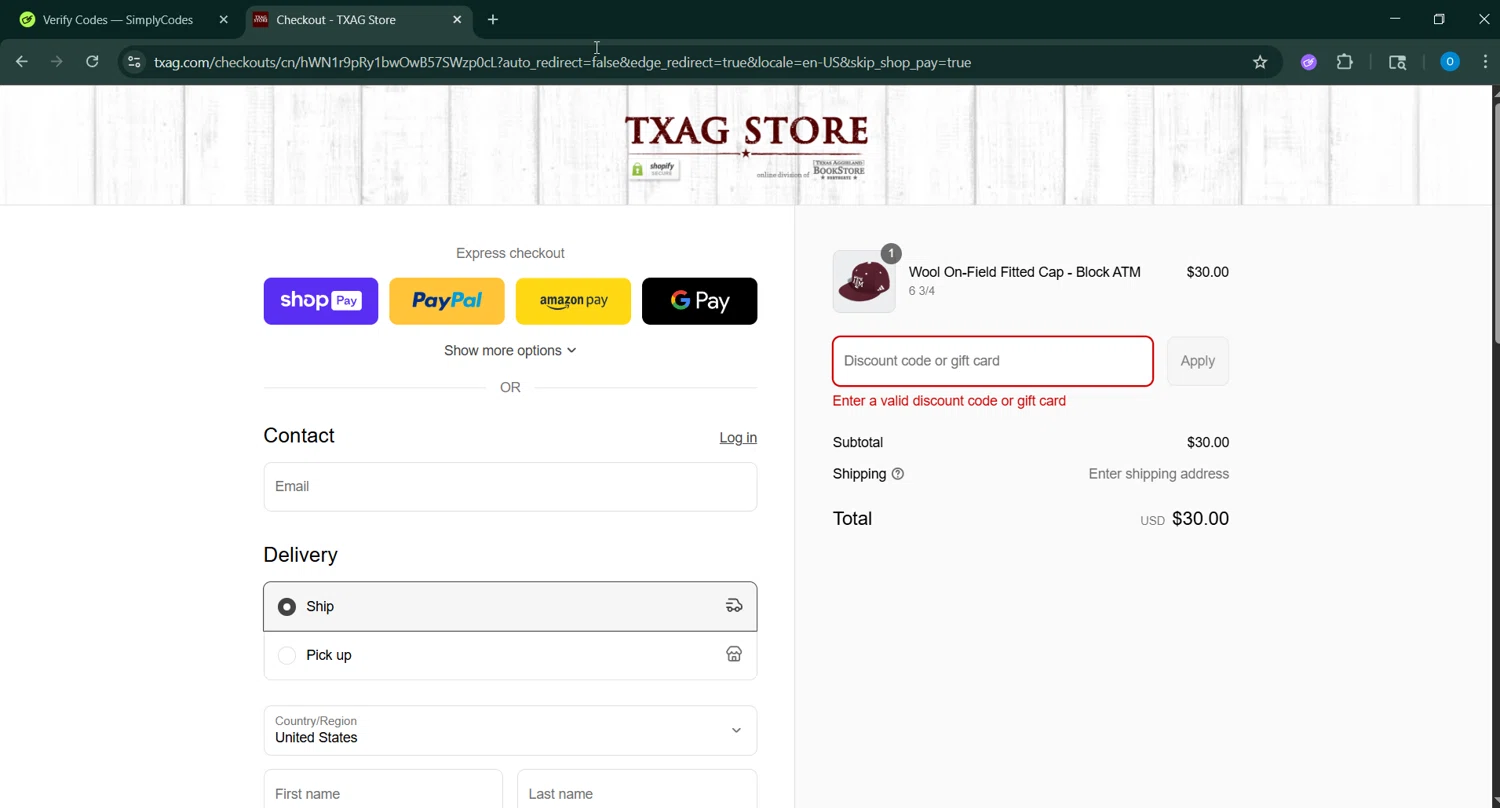This screenshot has width=1500, height=808.
Task: Click the 6 3/4 cap size text
Action: 921,291
